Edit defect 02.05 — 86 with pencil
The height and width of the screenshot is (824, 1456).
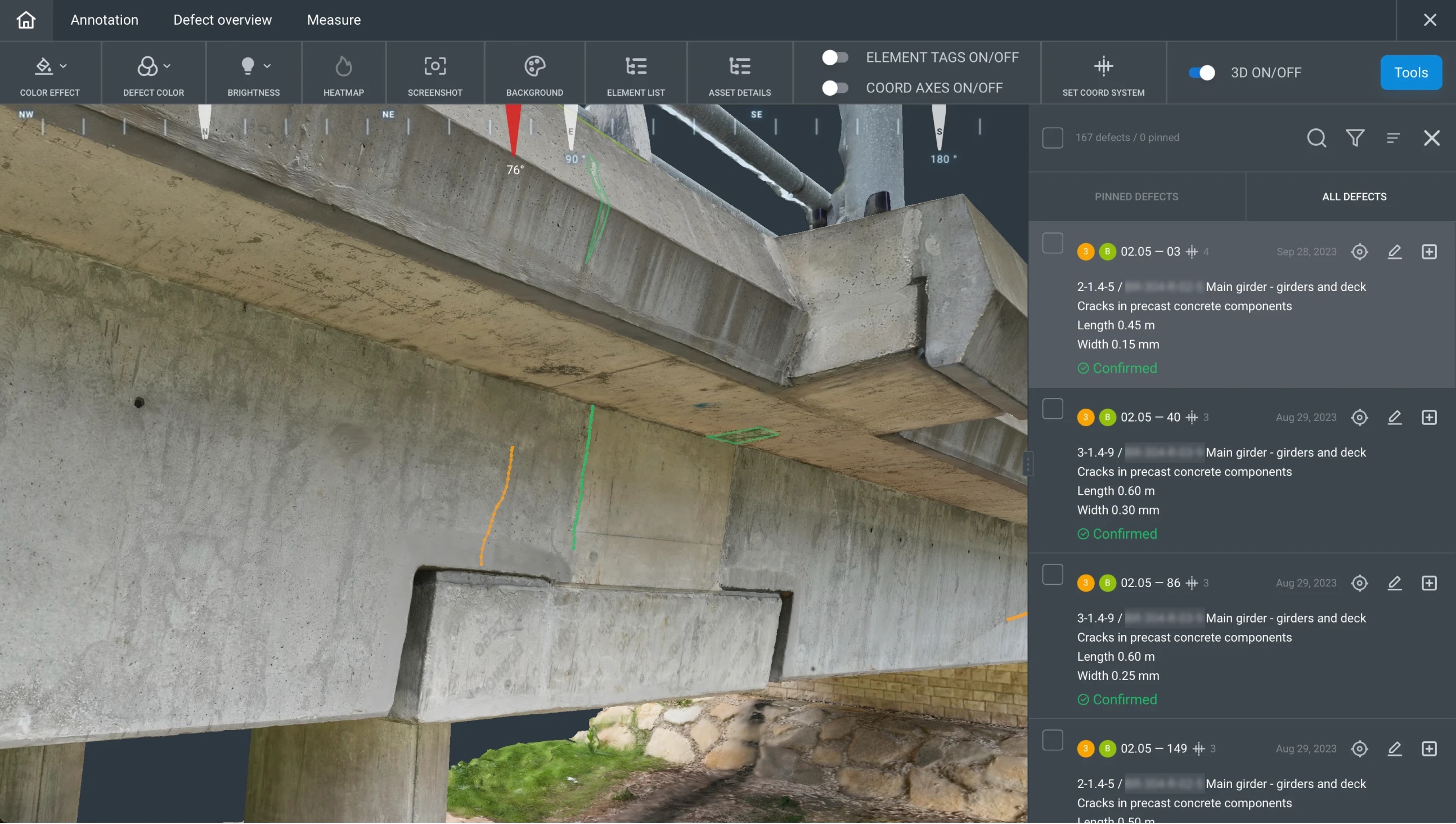click(1394, 584)
